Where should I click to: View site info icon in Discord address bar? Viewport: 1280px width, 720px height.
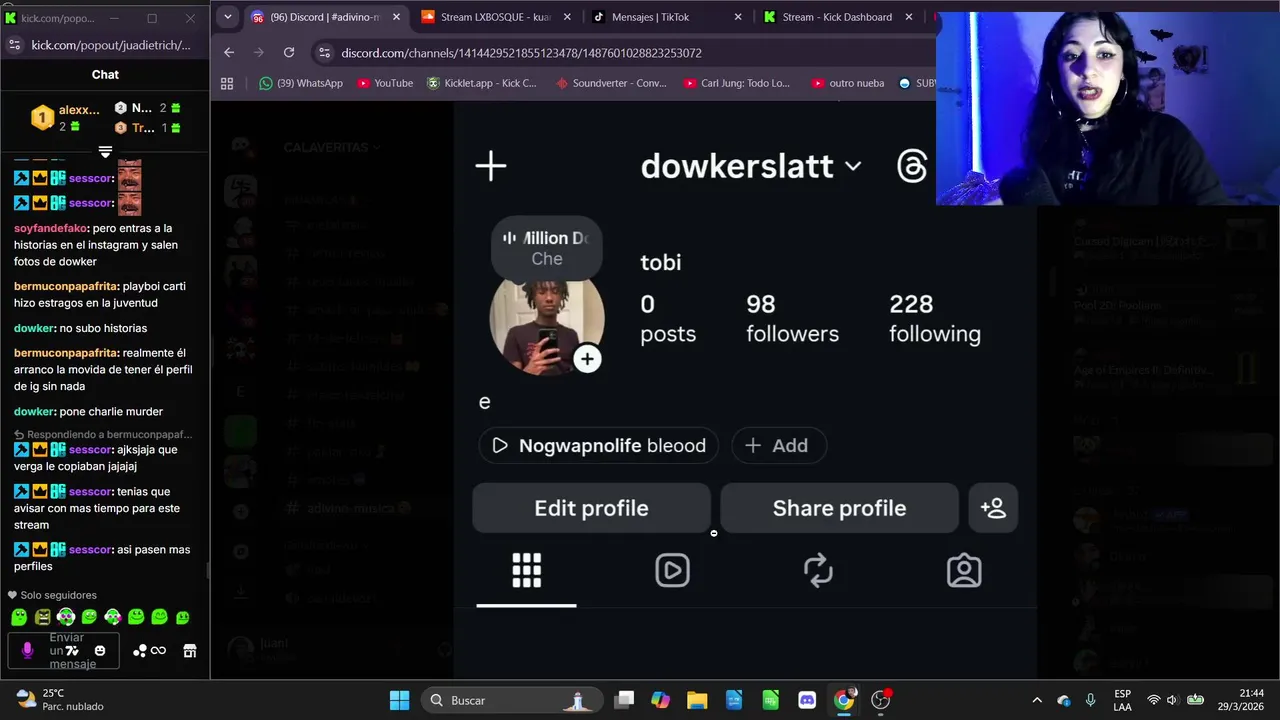click(323, 53)
